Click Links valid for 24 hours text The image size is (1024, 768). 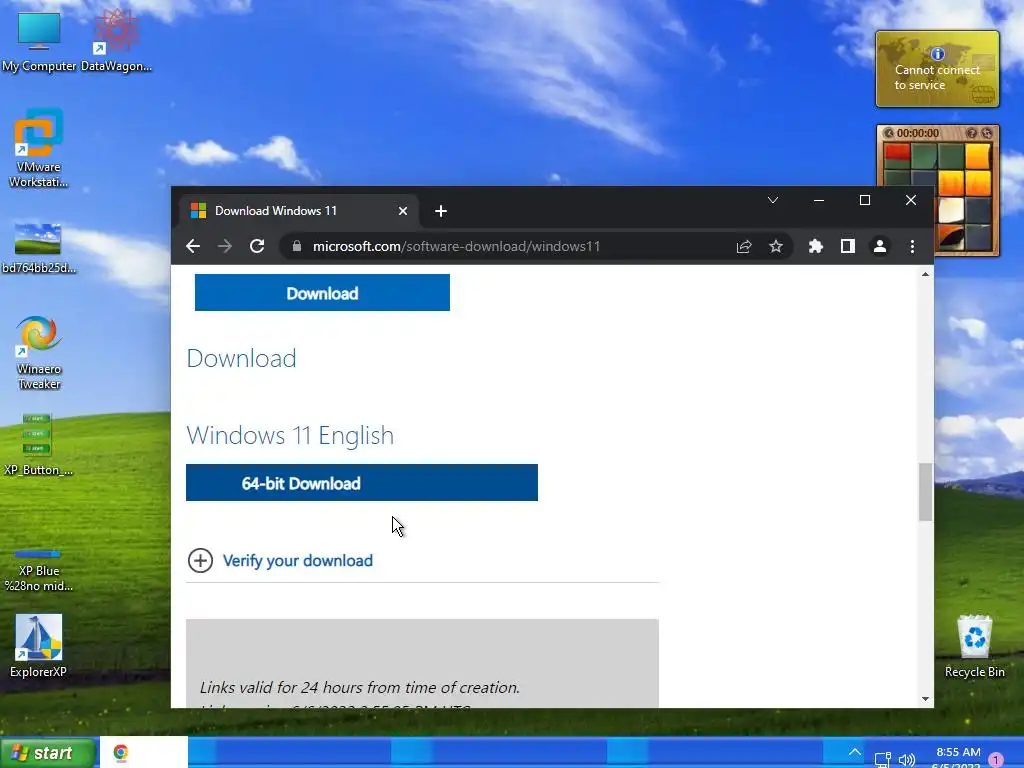[359, 687]
